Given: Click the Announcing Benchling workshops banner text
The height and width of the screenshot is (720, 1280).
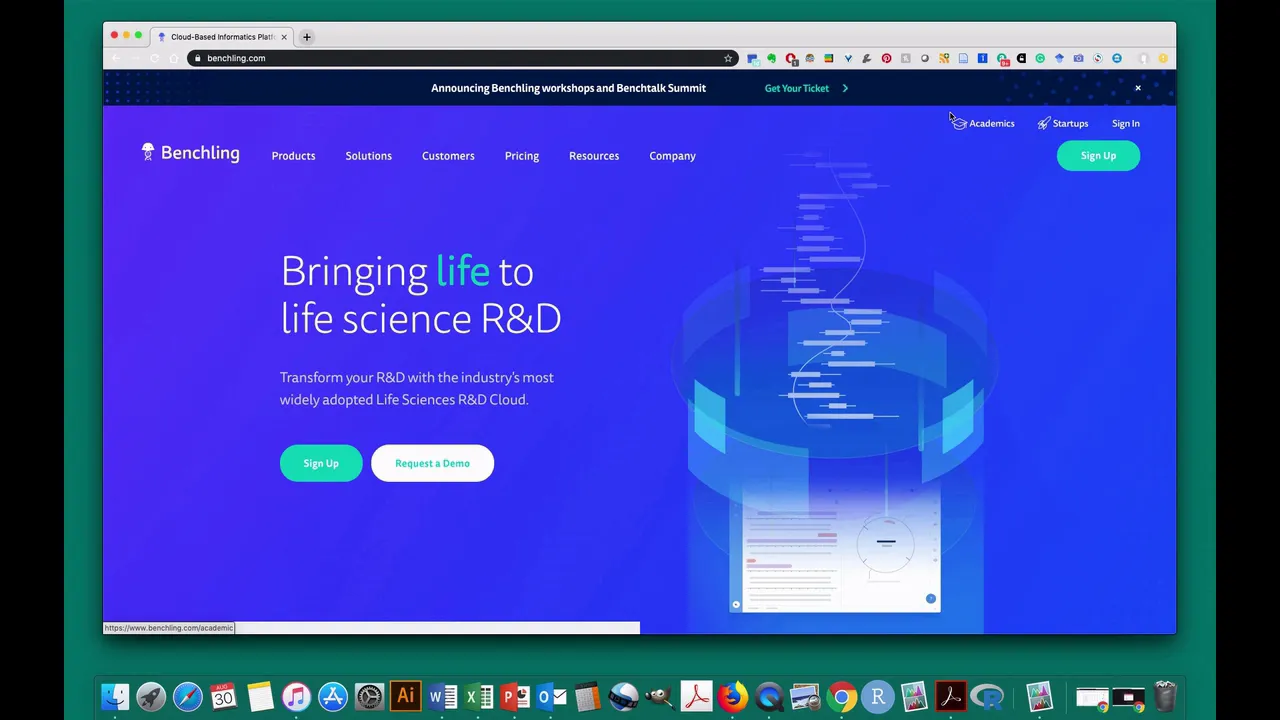Looking at the screenshot, I should [568, 88].
